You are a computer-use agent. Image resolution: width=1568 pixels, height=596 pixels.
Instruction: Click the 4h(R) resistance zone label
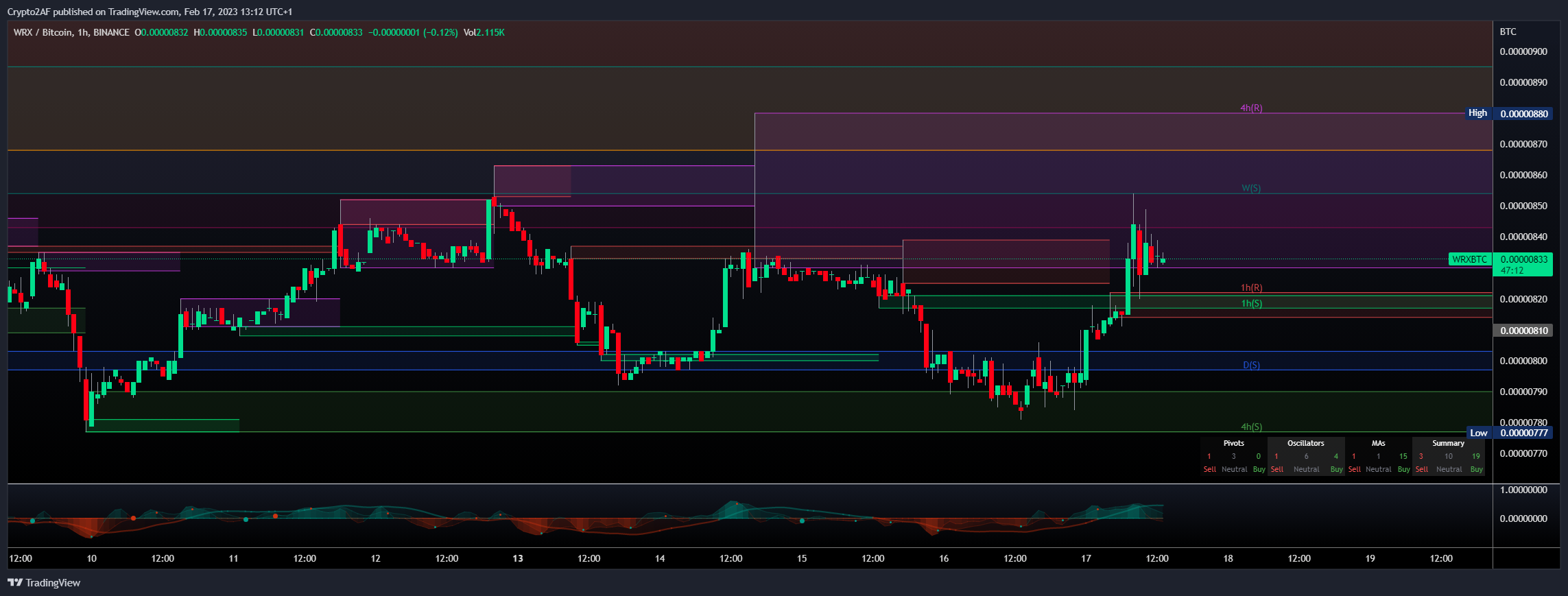(1251, 108)
